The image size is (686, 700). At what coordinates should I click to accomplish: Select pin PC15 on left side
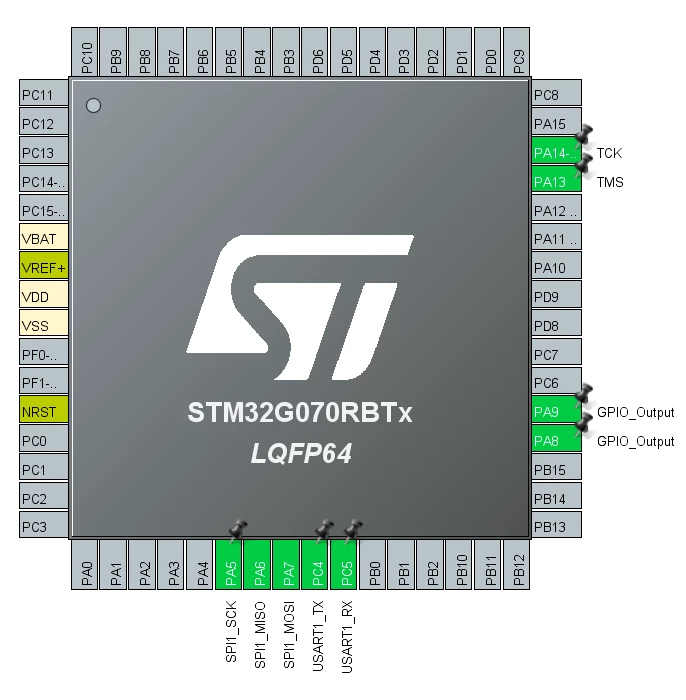(x=44, y=210)
